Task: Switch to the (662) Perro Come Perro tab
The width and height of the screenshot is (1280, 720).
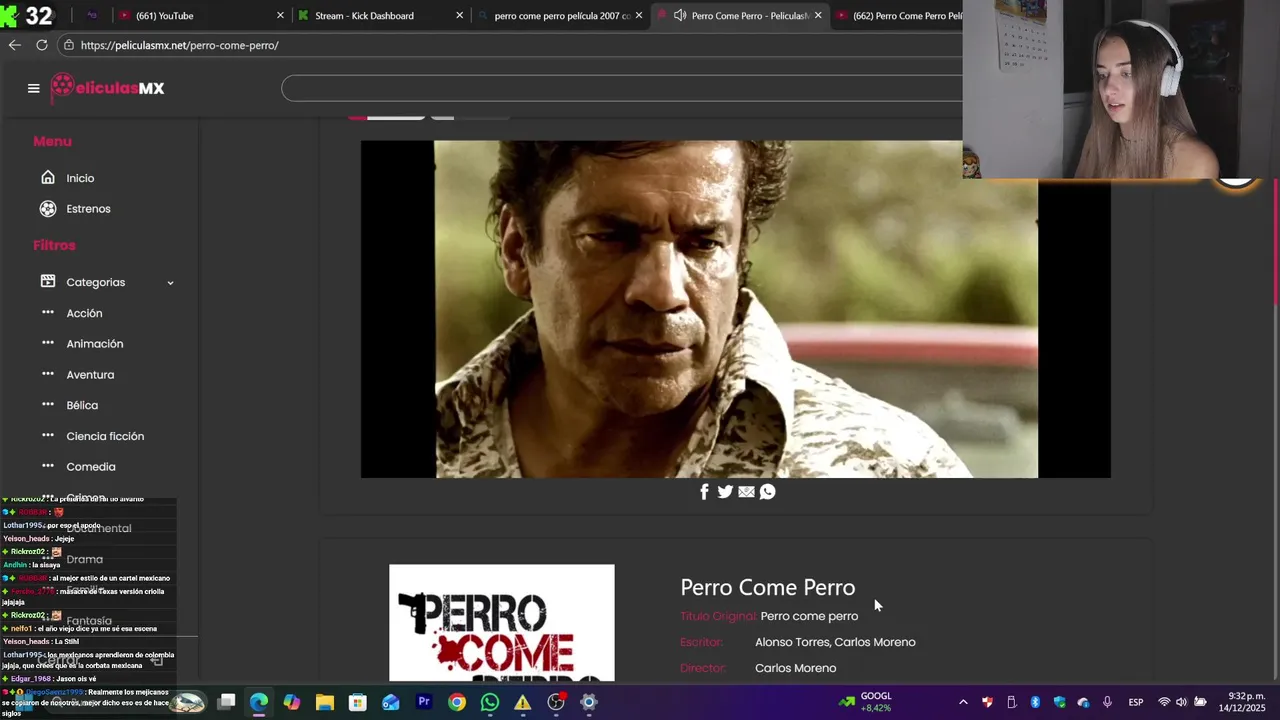Action: 907,16
